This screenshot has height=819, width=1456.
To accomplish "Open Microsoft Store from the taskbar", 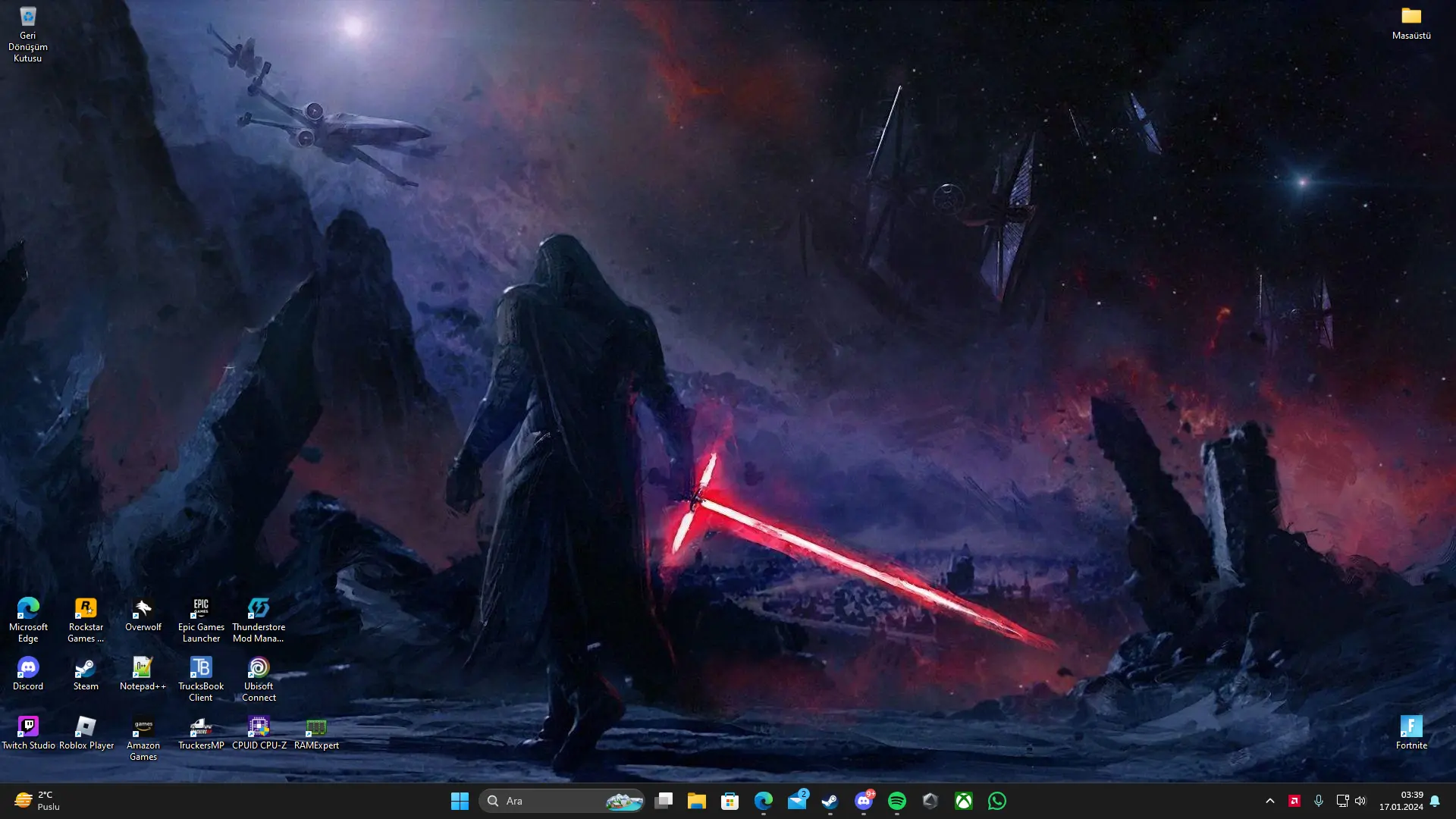I will pos(730,801).
